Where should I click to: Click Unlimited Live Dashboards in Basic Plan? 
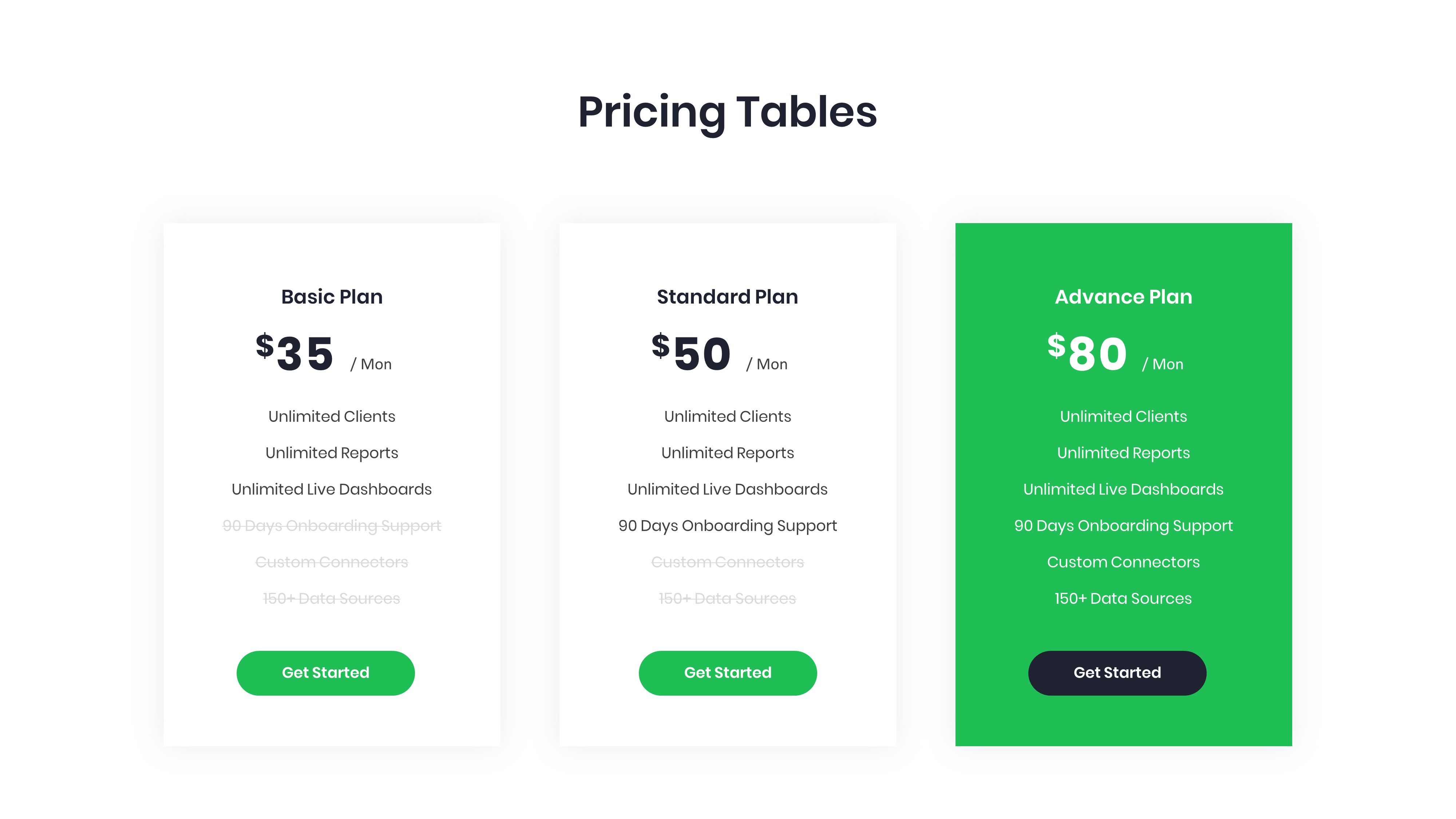click(x=332, y=490)
